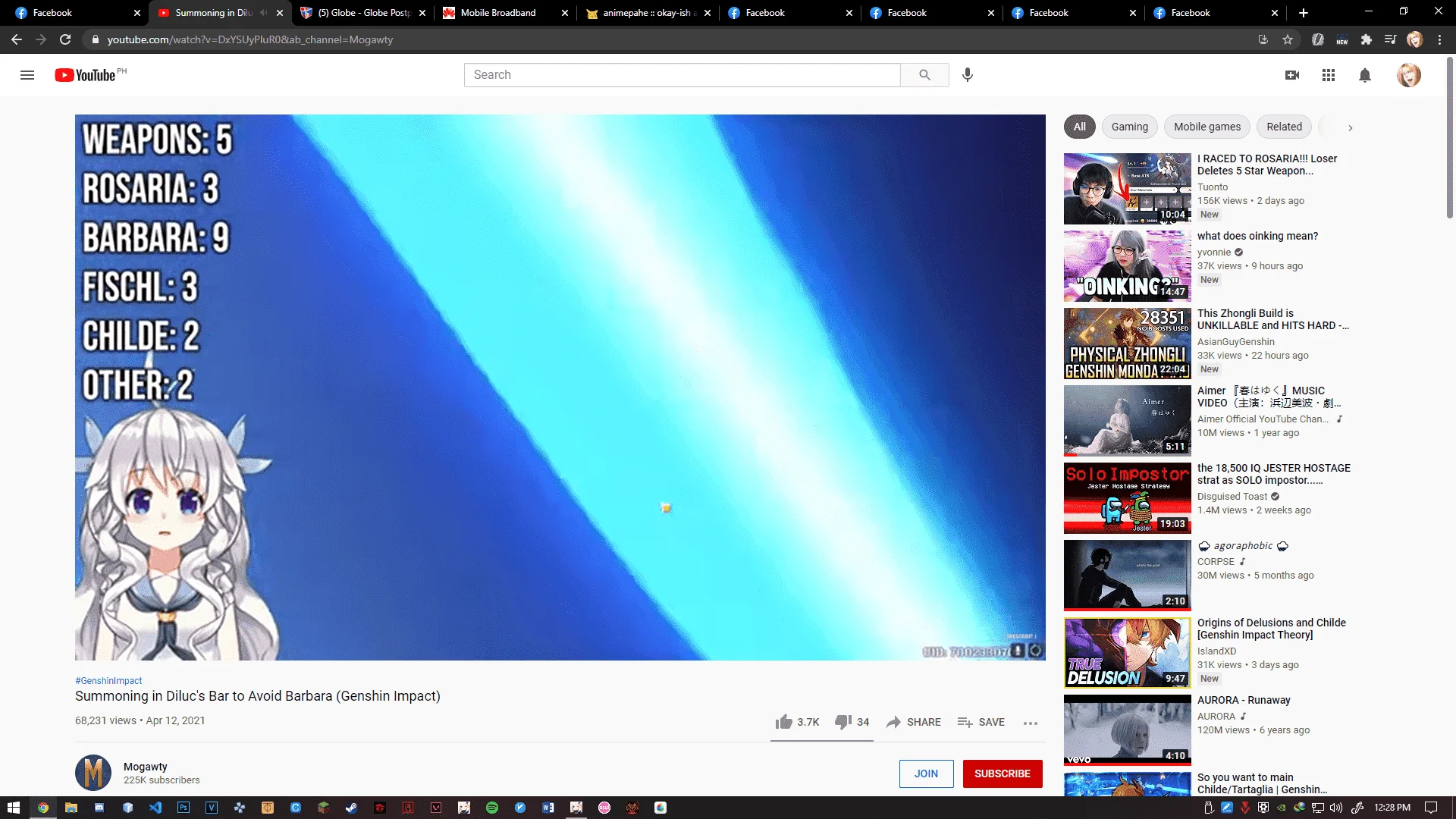Open the Chrome profile avatar
The image size is (1456, 819).
(x=1415, y=39)
